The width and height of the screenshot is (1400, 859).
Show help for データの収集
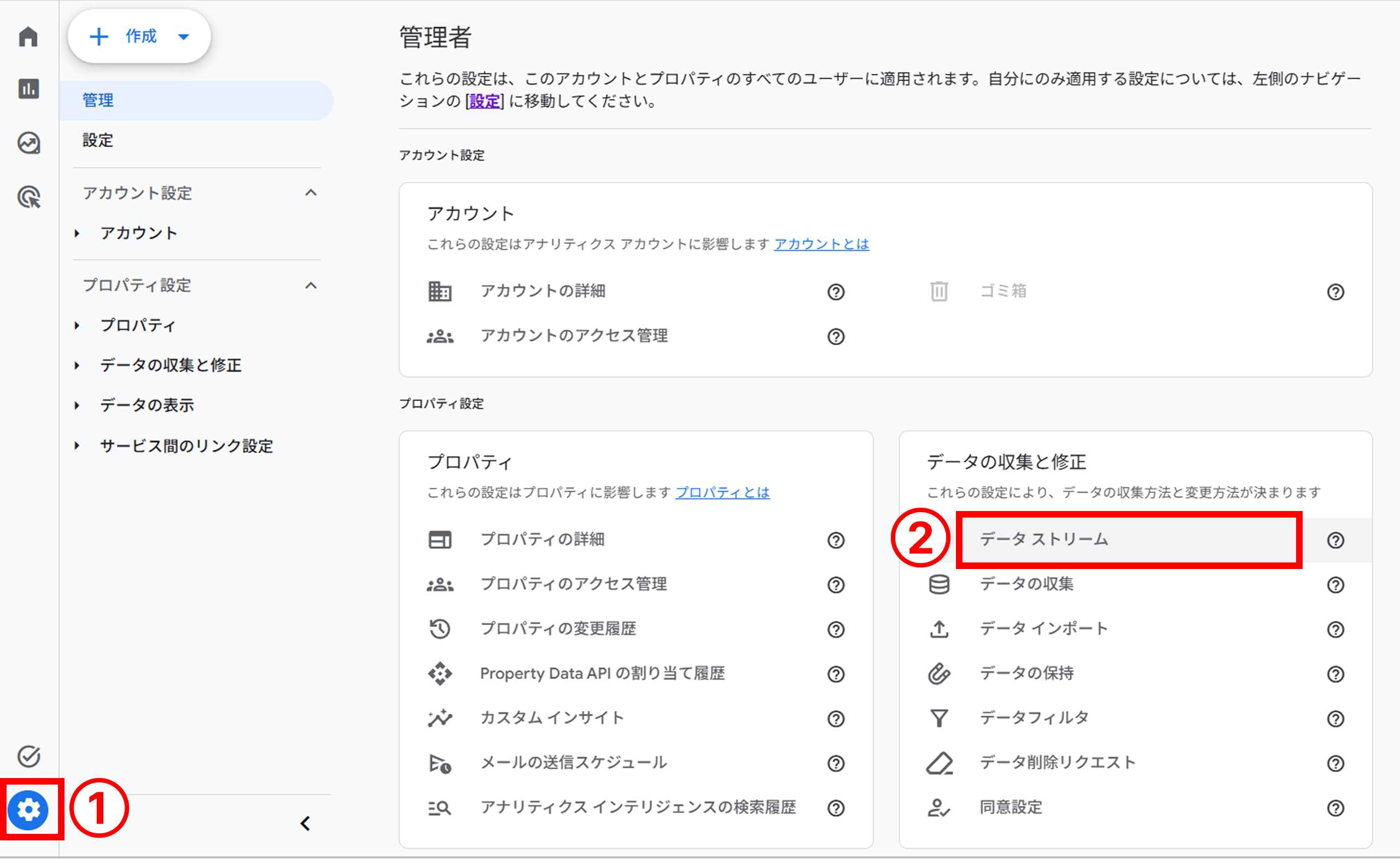[x=1335, y=585]
